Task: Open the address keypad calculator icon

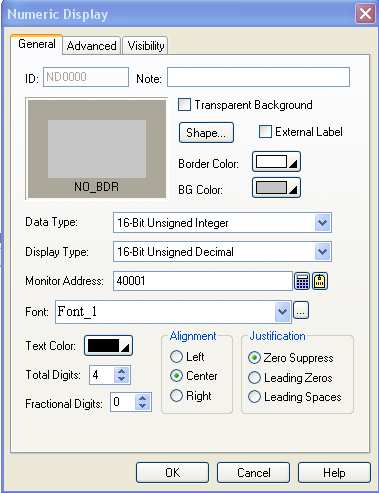Action: click(302, 281)
